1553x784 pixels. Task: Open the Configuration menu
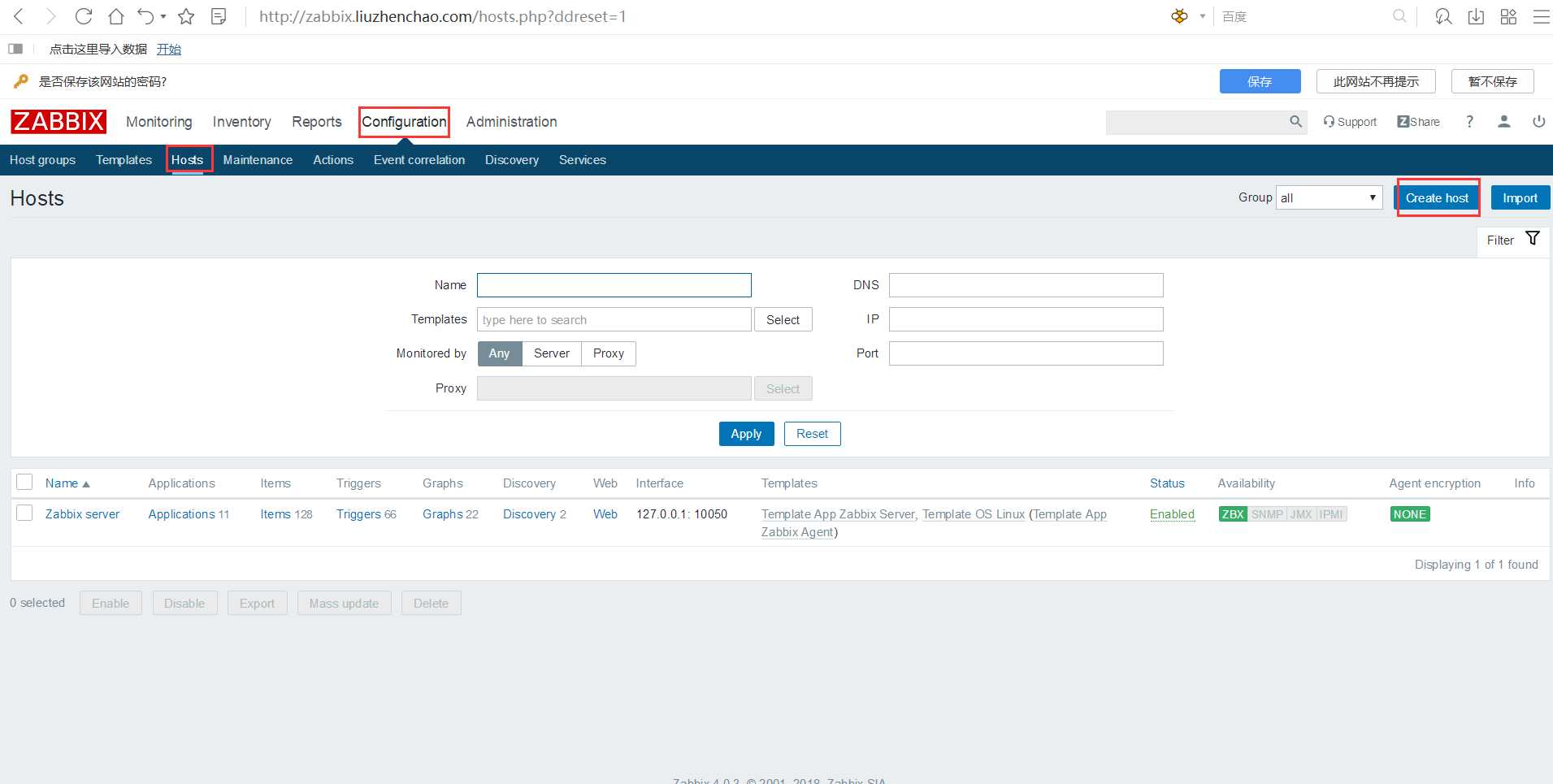point(404,122)
